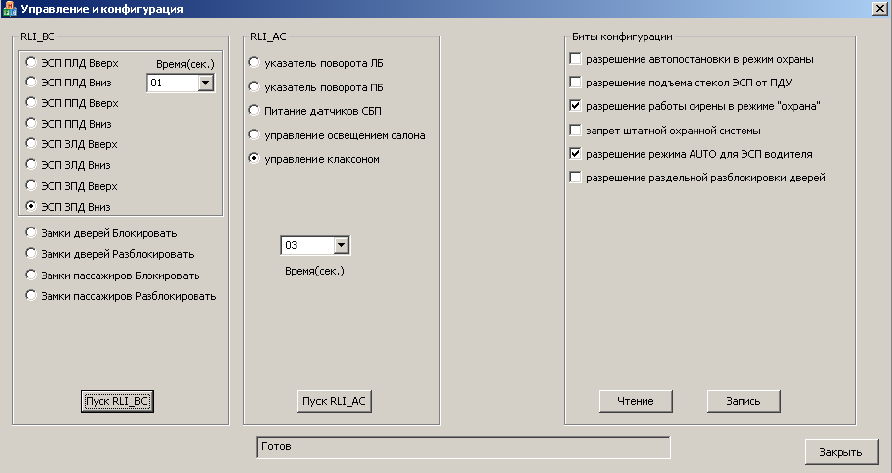
Task: Select 'управление освещением салона' radio button
Action: tap(254, 134)
